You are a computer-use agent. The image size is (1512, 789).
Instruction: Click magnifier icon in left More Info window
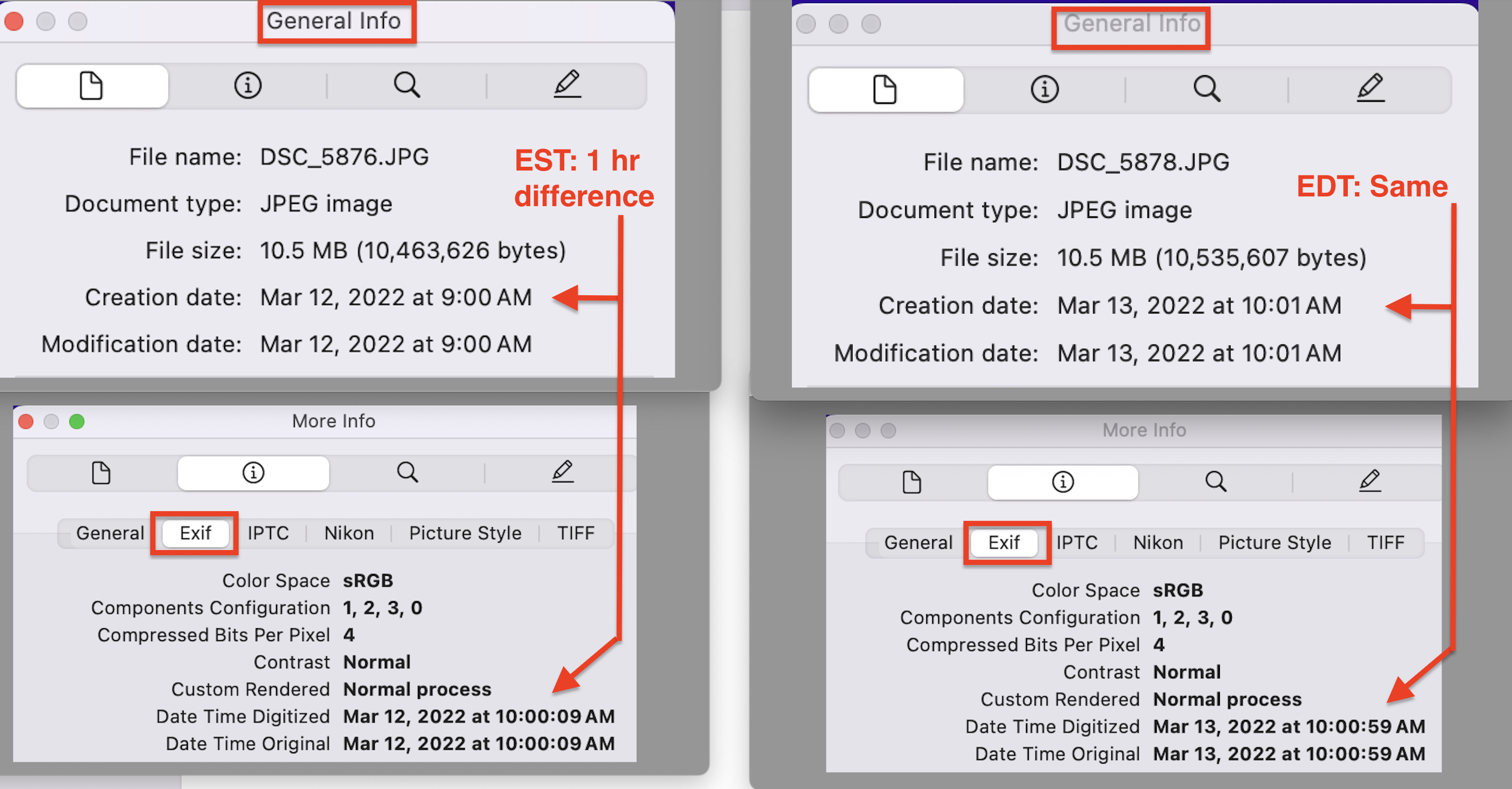click(x=407, y=472)
